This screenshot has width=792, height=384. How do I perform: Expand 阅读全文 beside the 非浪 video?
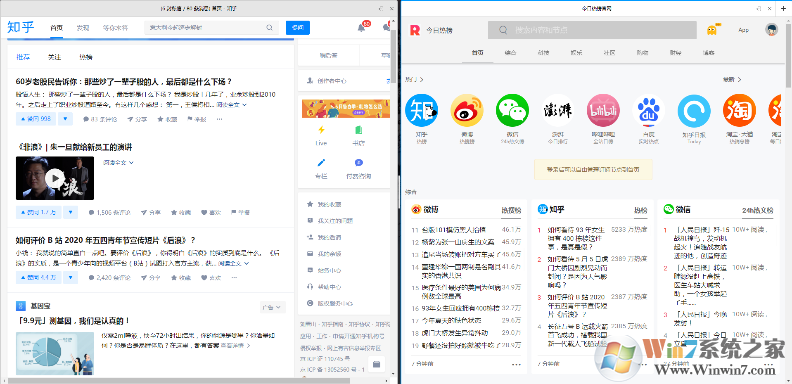click(119, 163)
